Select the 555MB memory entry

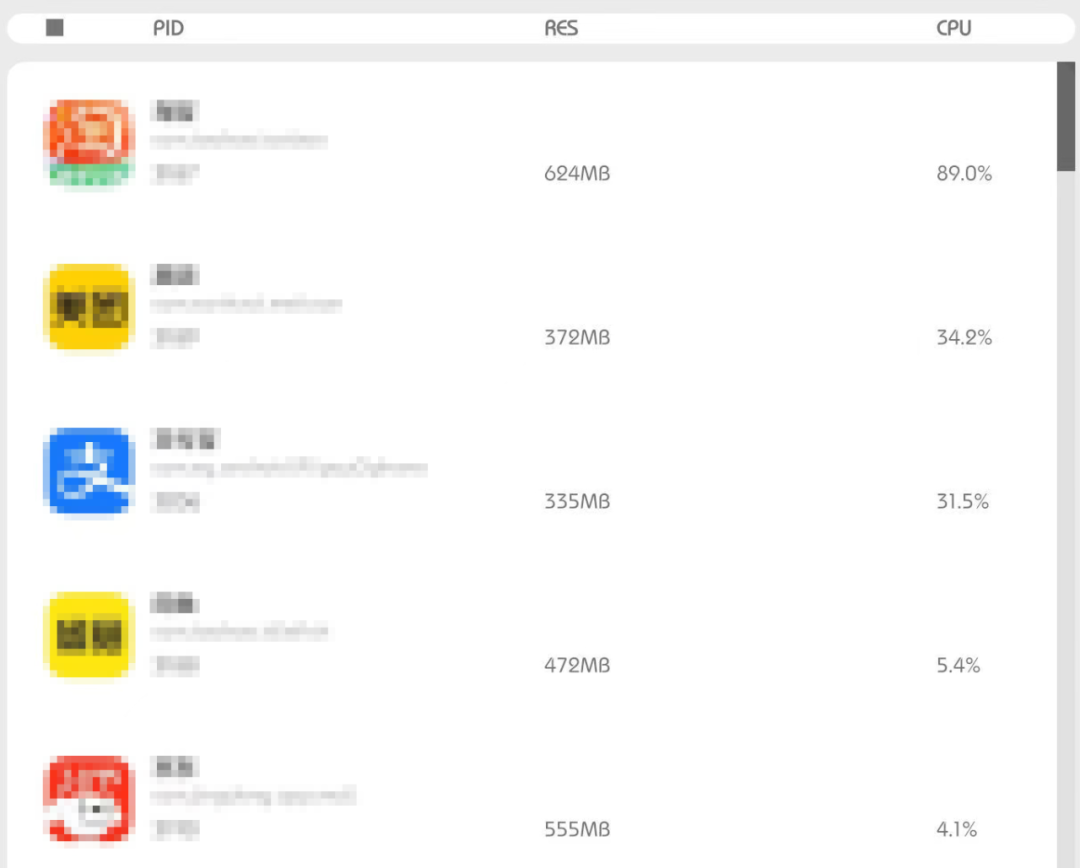pyautogui.click(x=577, y=829)
